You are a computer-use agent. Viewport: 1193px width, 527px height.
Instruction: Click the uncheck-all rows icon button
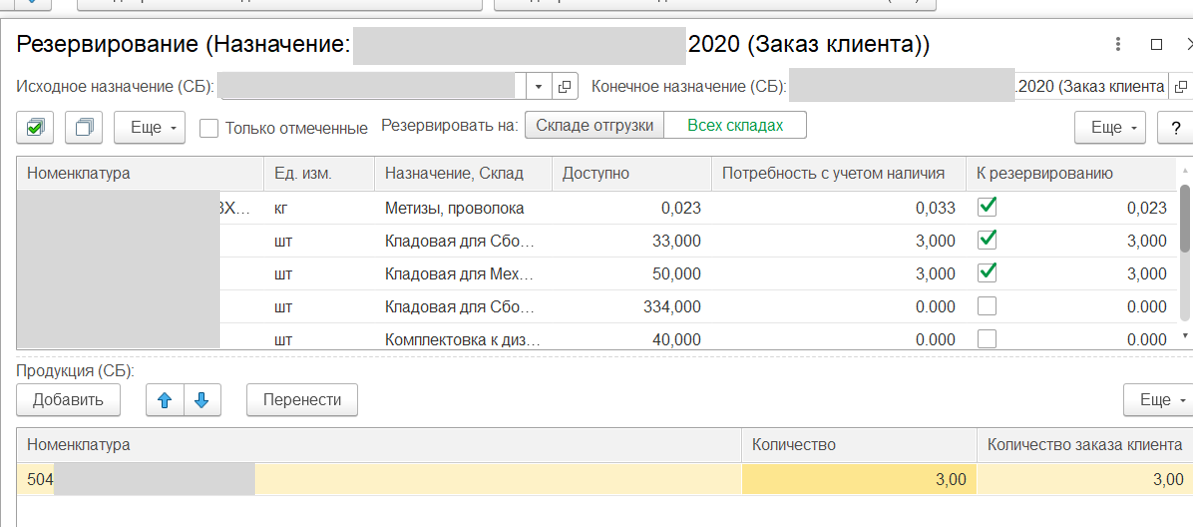tap(84, 128)
